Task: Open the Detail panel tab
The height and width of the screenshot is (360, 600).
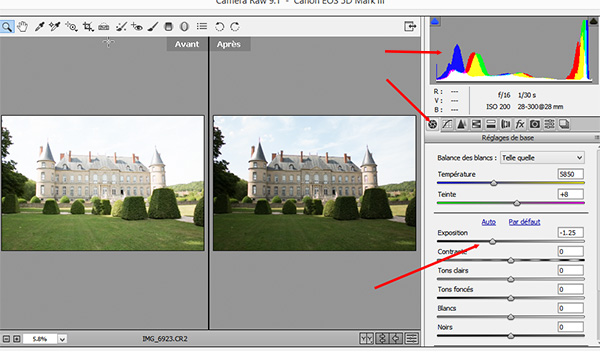Action: [x=461, y=124]
